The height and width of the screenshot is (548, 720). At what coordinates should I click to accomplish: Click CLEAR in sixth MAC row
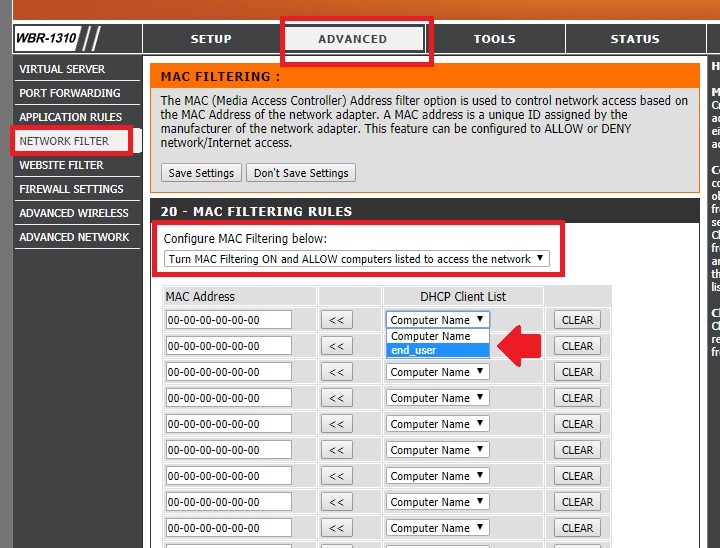click(577, 450)
